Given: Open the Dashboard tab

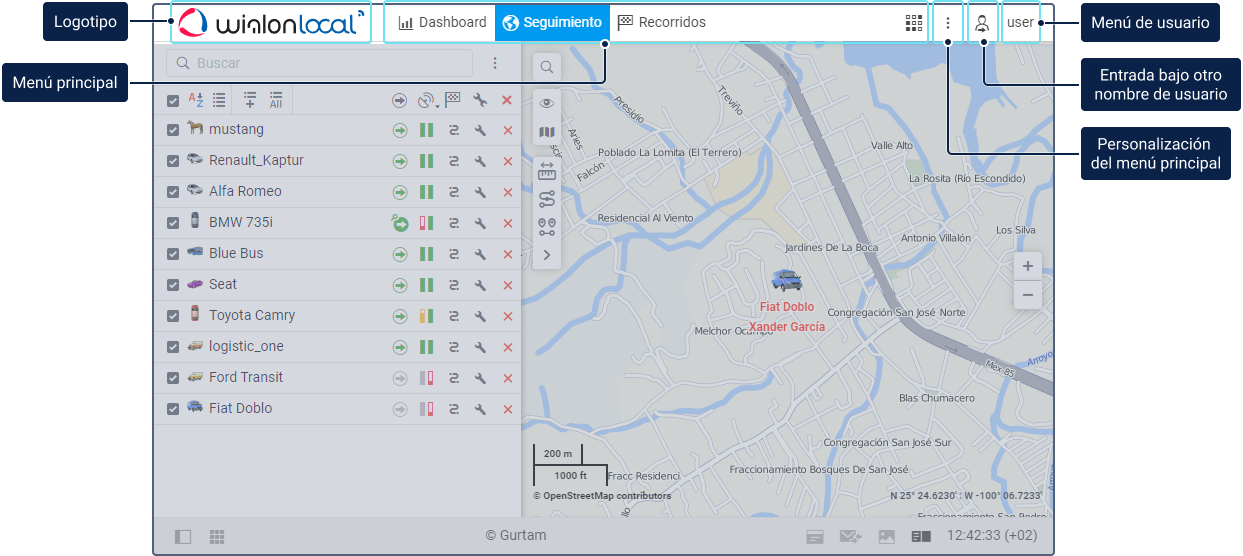Looking at the screenshot, I should tap(442, 23).
